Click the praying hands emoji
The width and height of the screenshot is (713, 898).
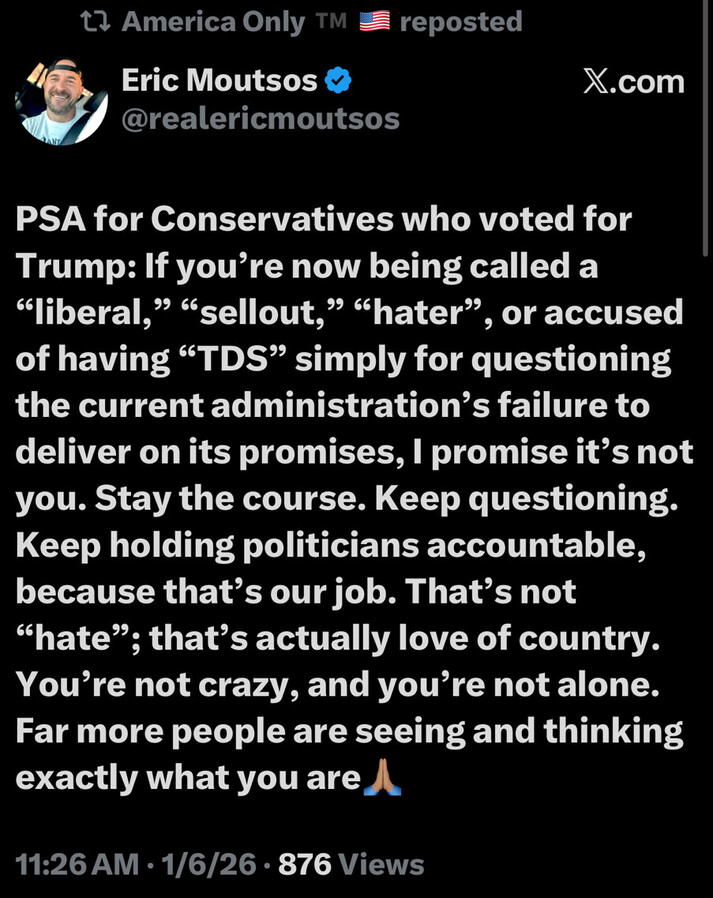[382, 776]
